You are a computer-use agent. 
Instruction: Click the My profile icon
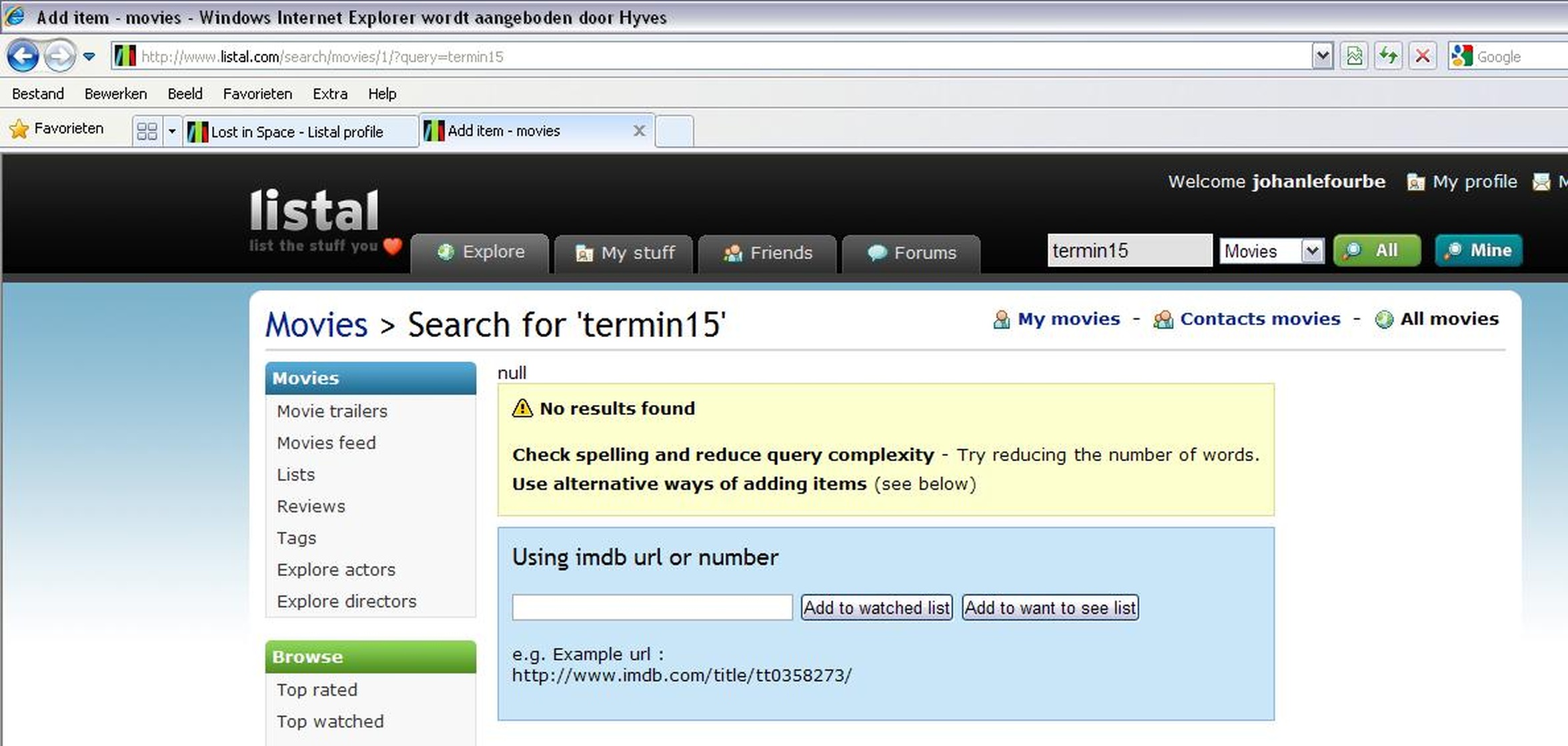(x=1415, y=182)
